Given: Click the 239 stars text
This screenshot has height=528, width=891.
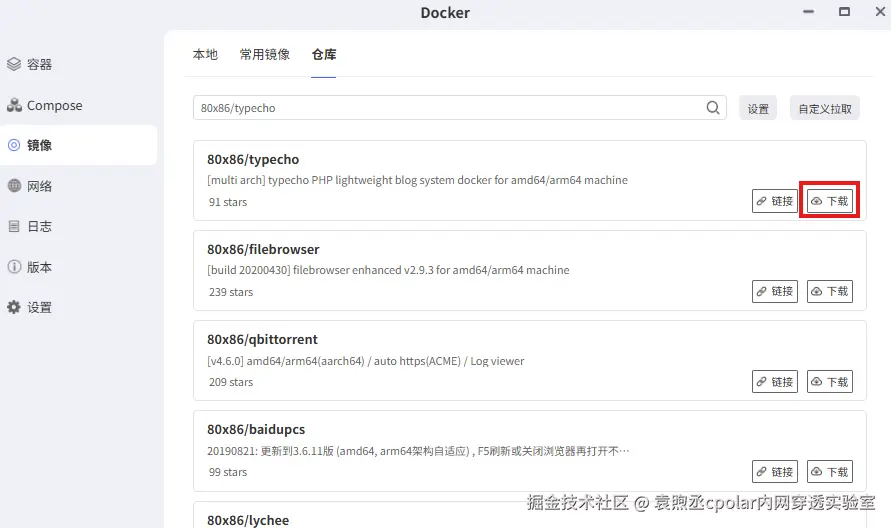Looking at the screenshot, I should pos(231,292).
